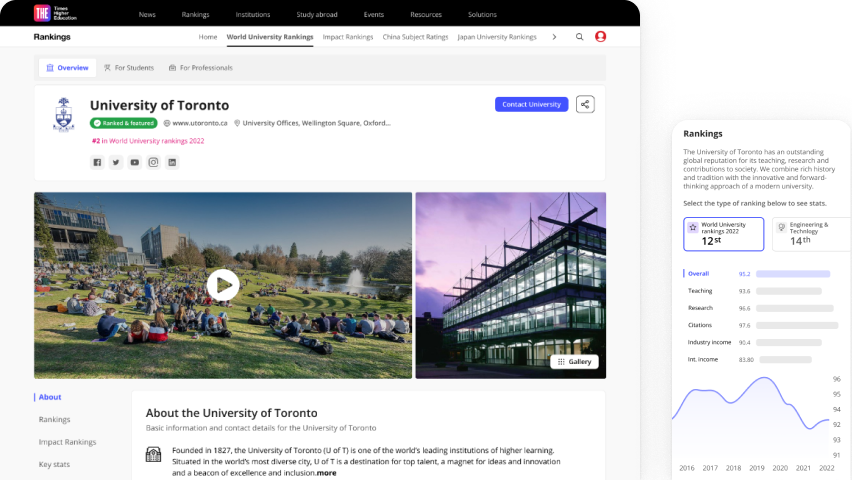Click the user profile avatar icon
852x480 pixels.
pyautogui.click(x=600, y=37)
